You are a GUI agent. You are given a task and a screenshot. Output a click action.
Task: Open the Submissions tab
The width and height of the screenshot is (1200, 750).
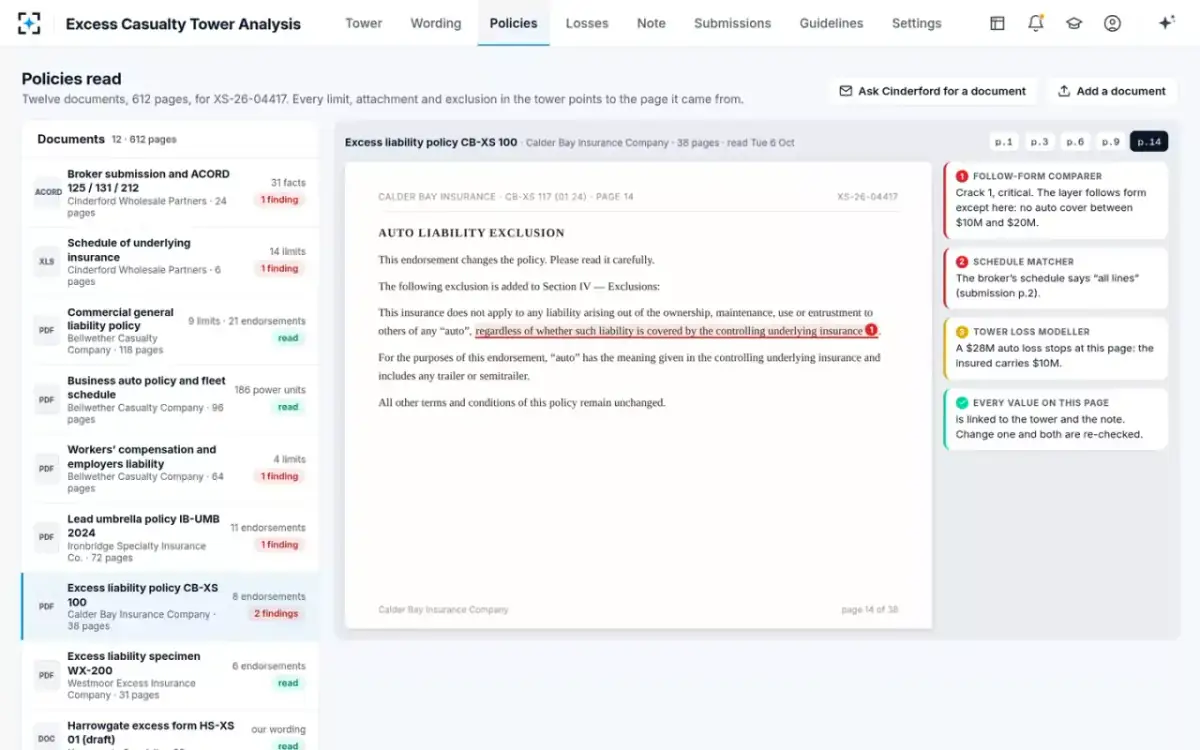[732, 23]
